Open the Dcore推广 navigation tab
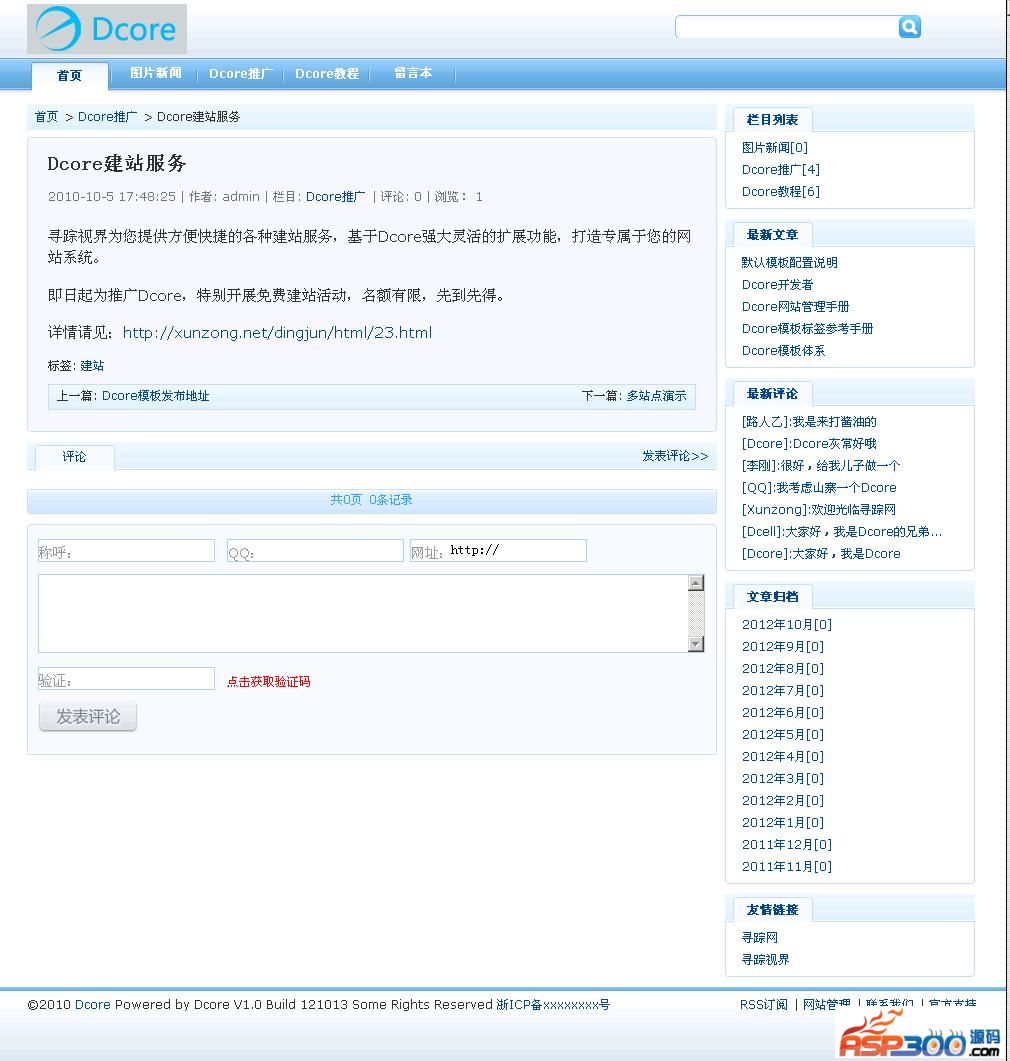 [240, 74]
